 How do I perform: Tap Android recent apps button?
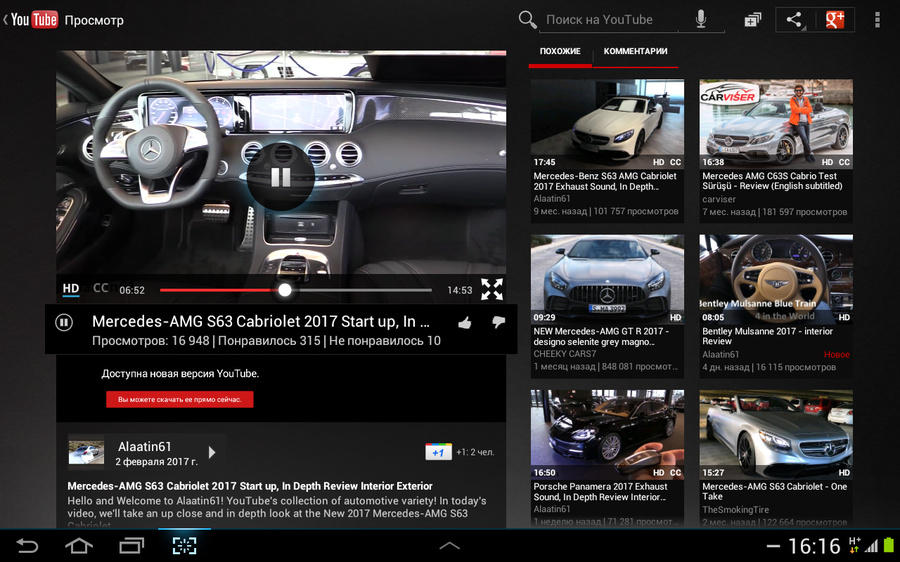coord(131,545)
